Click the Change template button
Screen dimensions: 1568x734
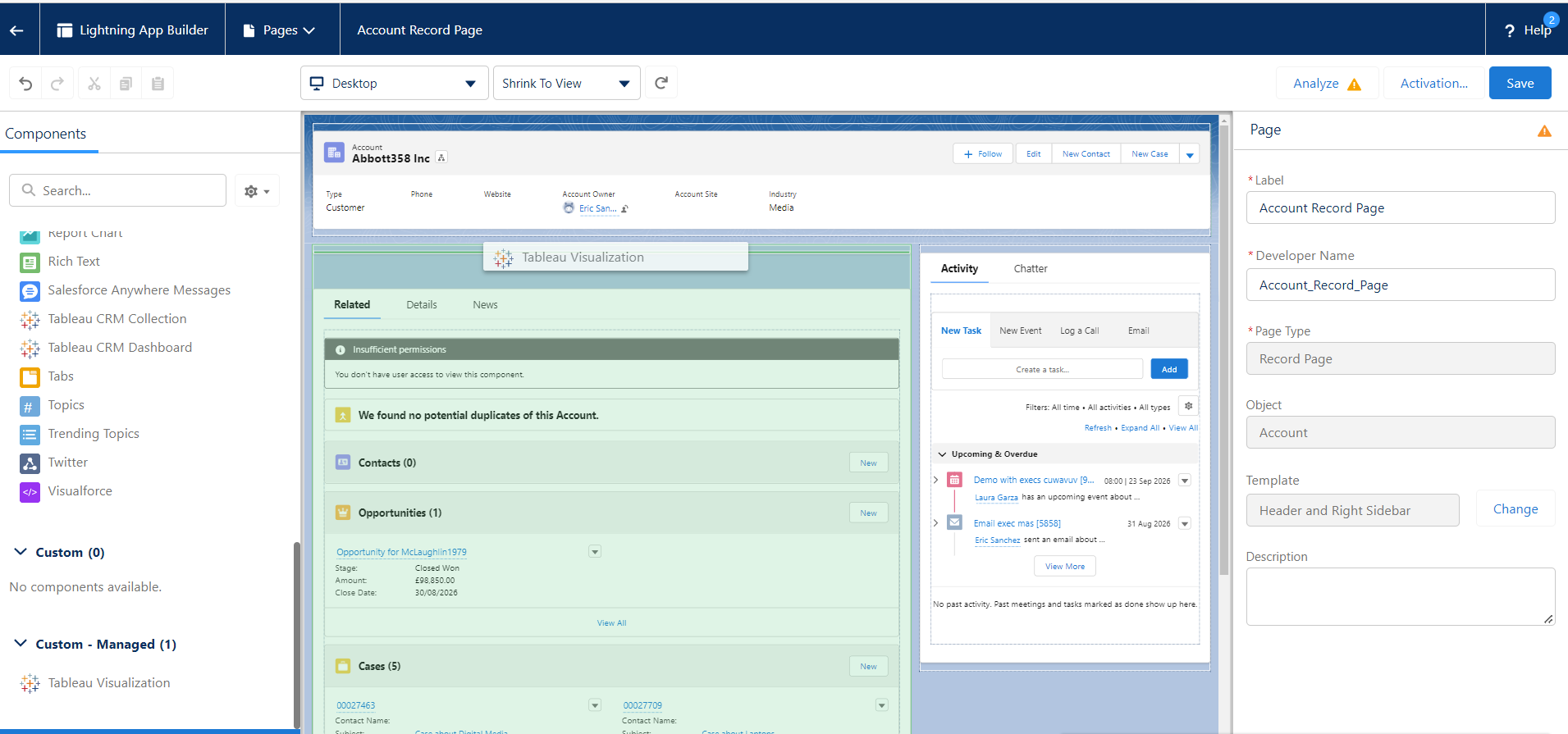click(x=1515, y=509)
